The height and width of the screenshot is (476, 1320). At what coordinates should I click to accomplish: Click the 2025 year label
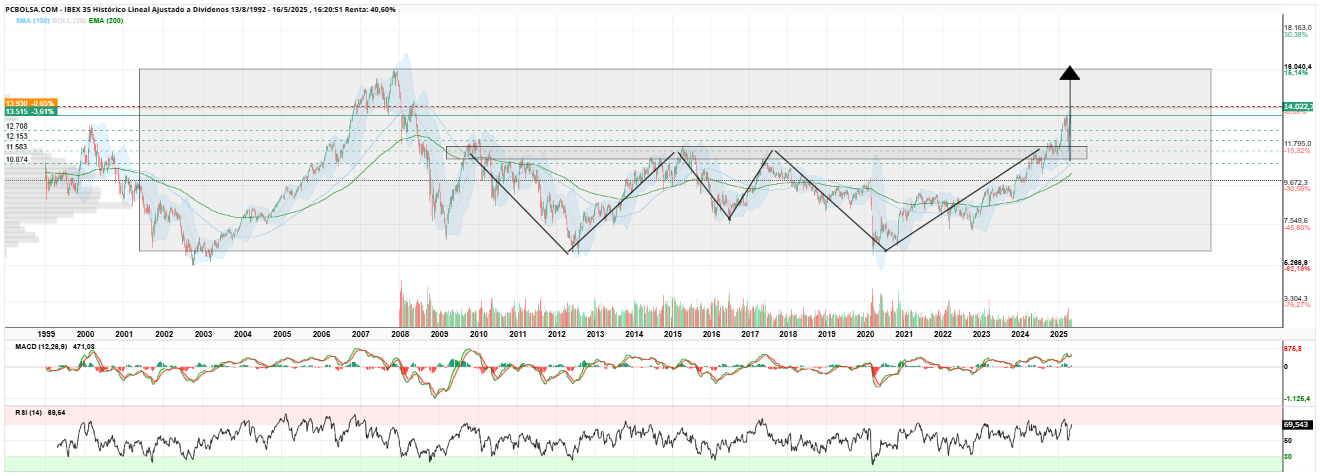[x=1059, y=333]
